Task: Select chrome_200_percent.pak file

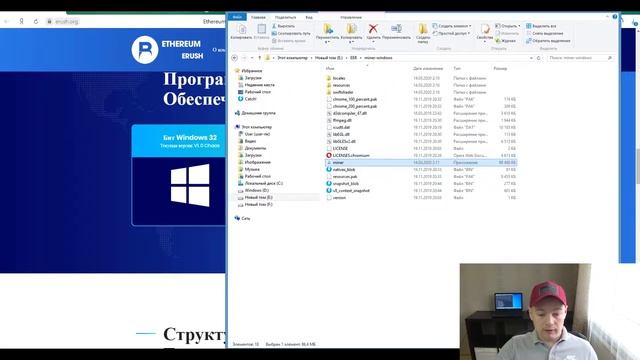Action: point(355,106)
